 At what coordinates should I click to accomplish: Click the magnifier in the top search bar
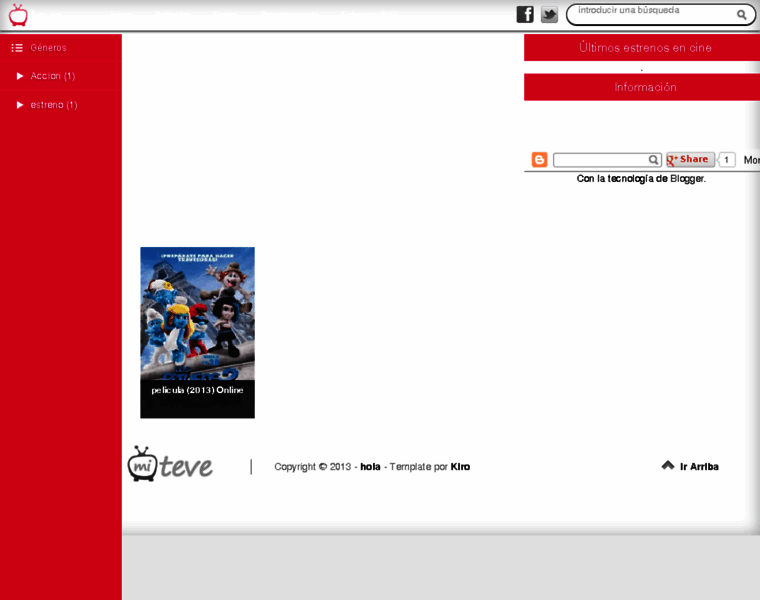tap(742, 15)
